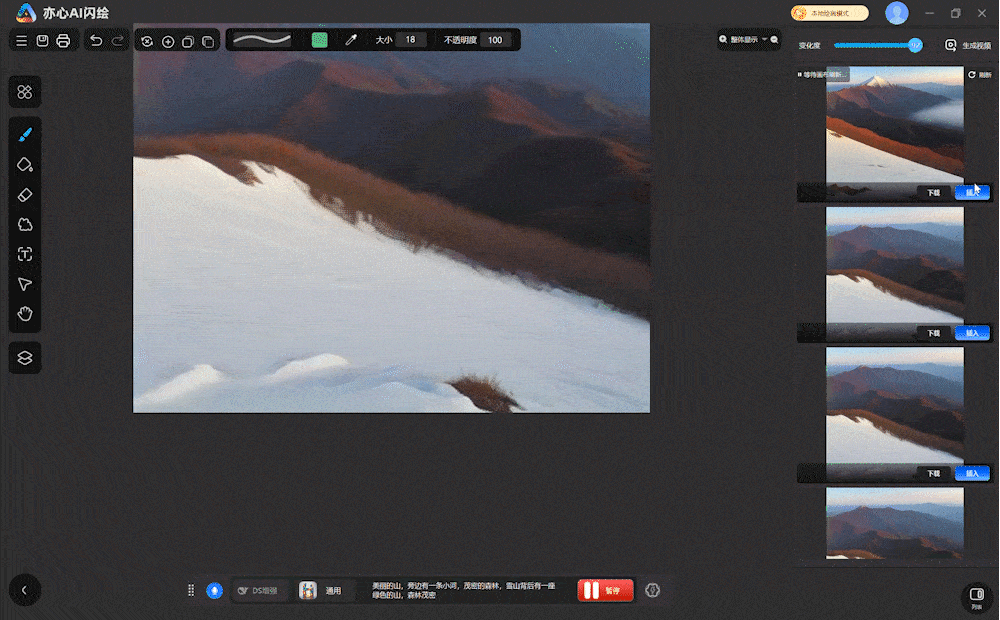Click 生成视频 generate video button
This screenshot has height=620, width=1000.
click(968, 45)
